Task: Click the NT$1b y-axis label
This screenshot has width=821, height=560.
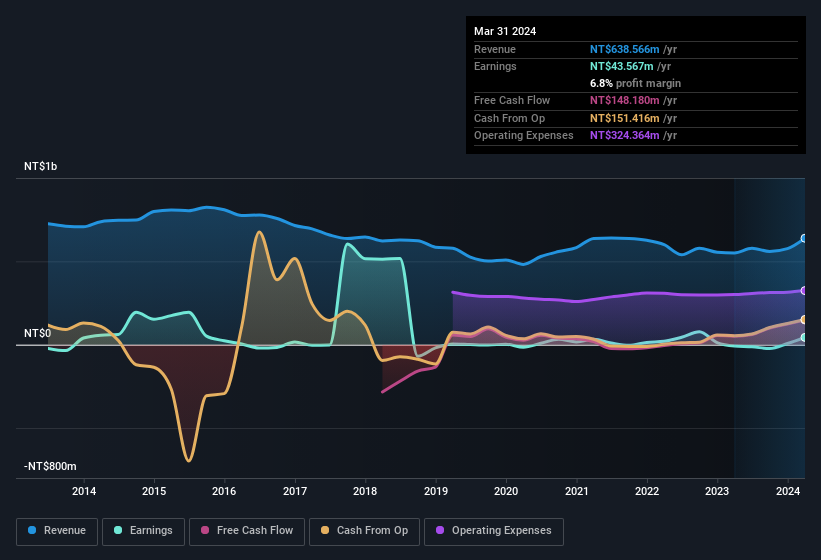Action: [x=40, y=166]
